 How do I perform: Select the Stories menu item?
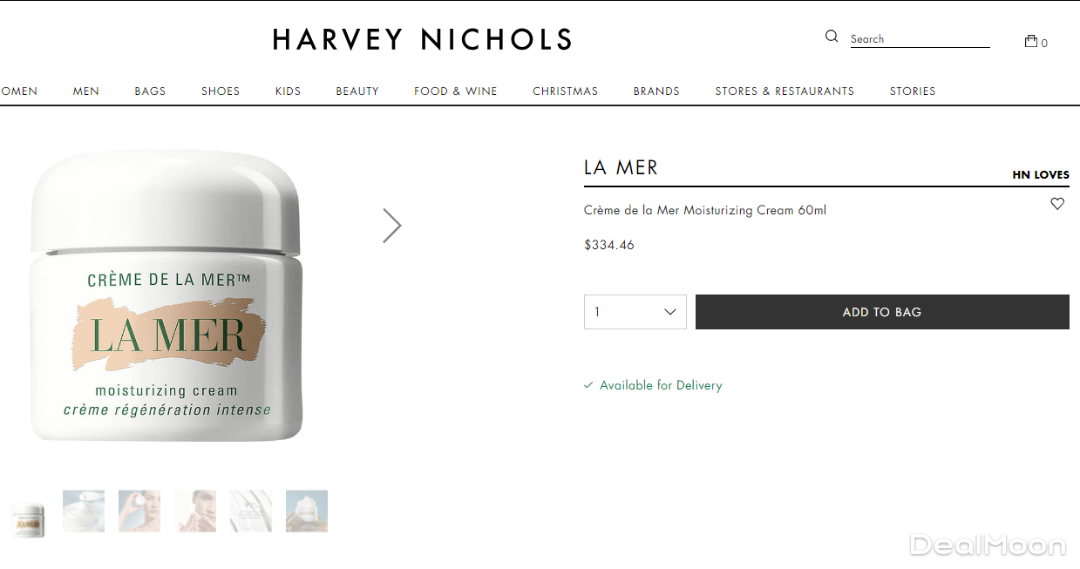(x=912, y=91)
